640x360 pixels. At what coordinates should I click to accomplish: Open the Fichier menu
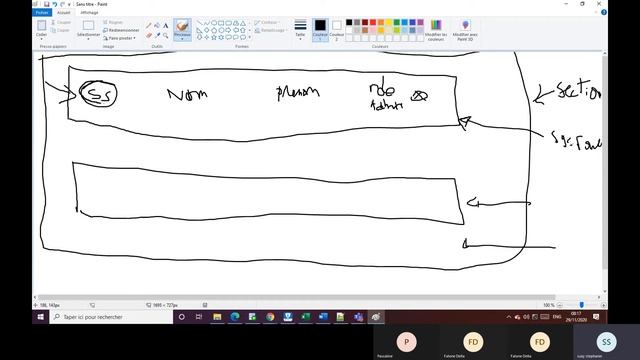tap(42, 13)
